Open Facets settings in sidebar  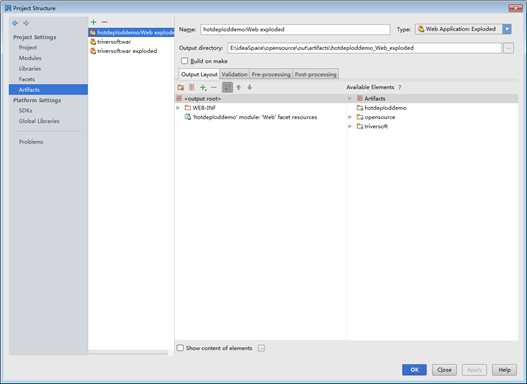point(27,79)
